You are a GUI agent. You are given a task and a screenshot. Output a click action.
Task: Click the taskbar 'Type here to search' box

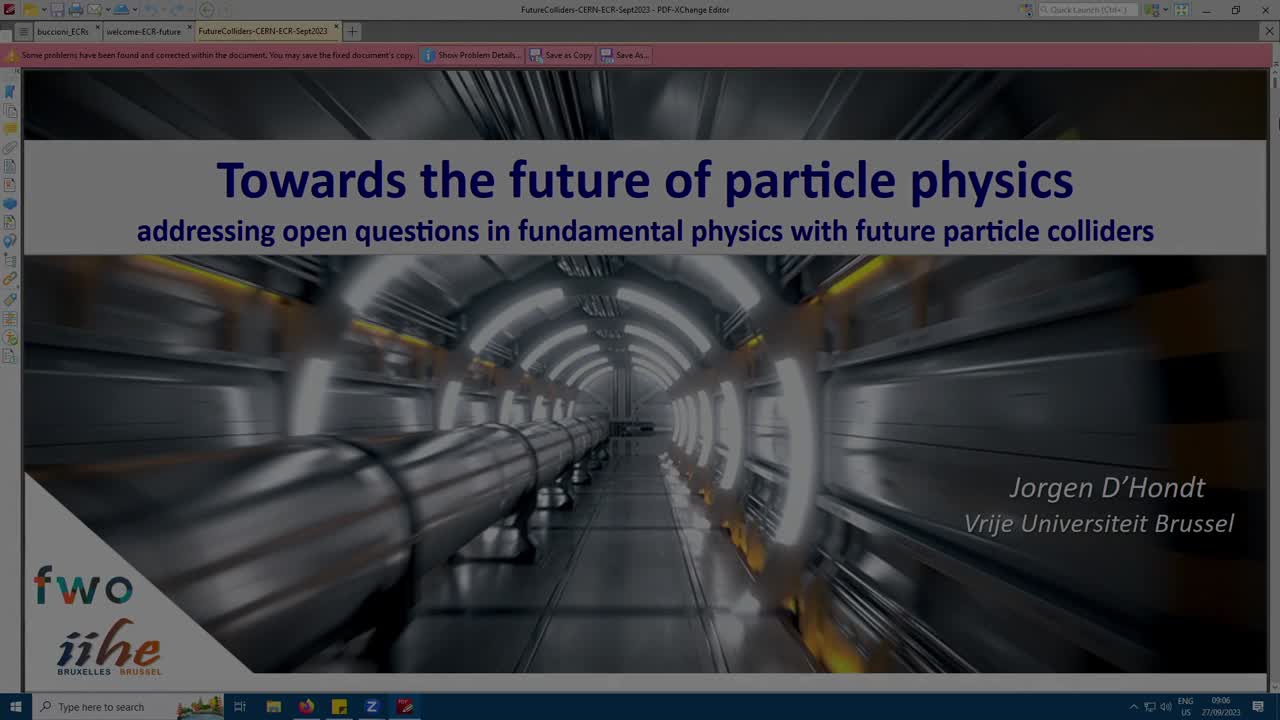(x=128, y=707)
